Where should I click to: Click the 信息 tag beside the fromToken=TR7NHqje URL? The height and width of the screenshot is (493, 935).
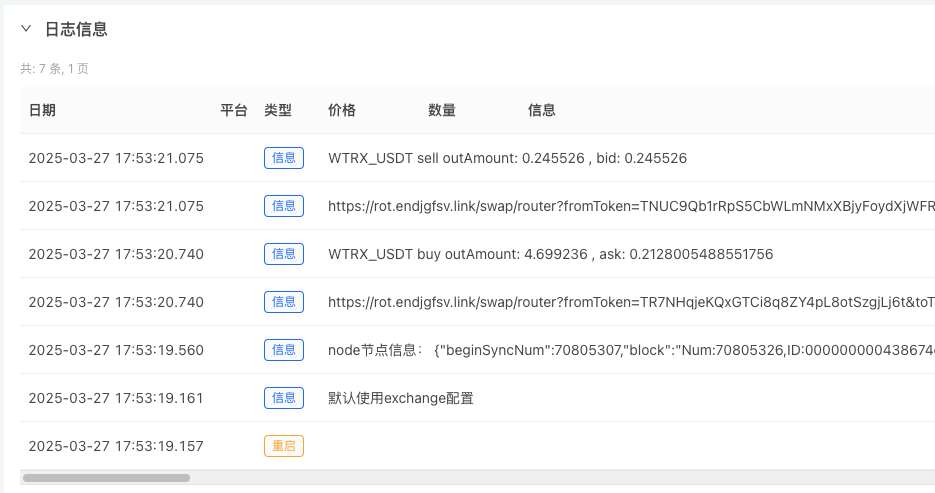point(284,302)
